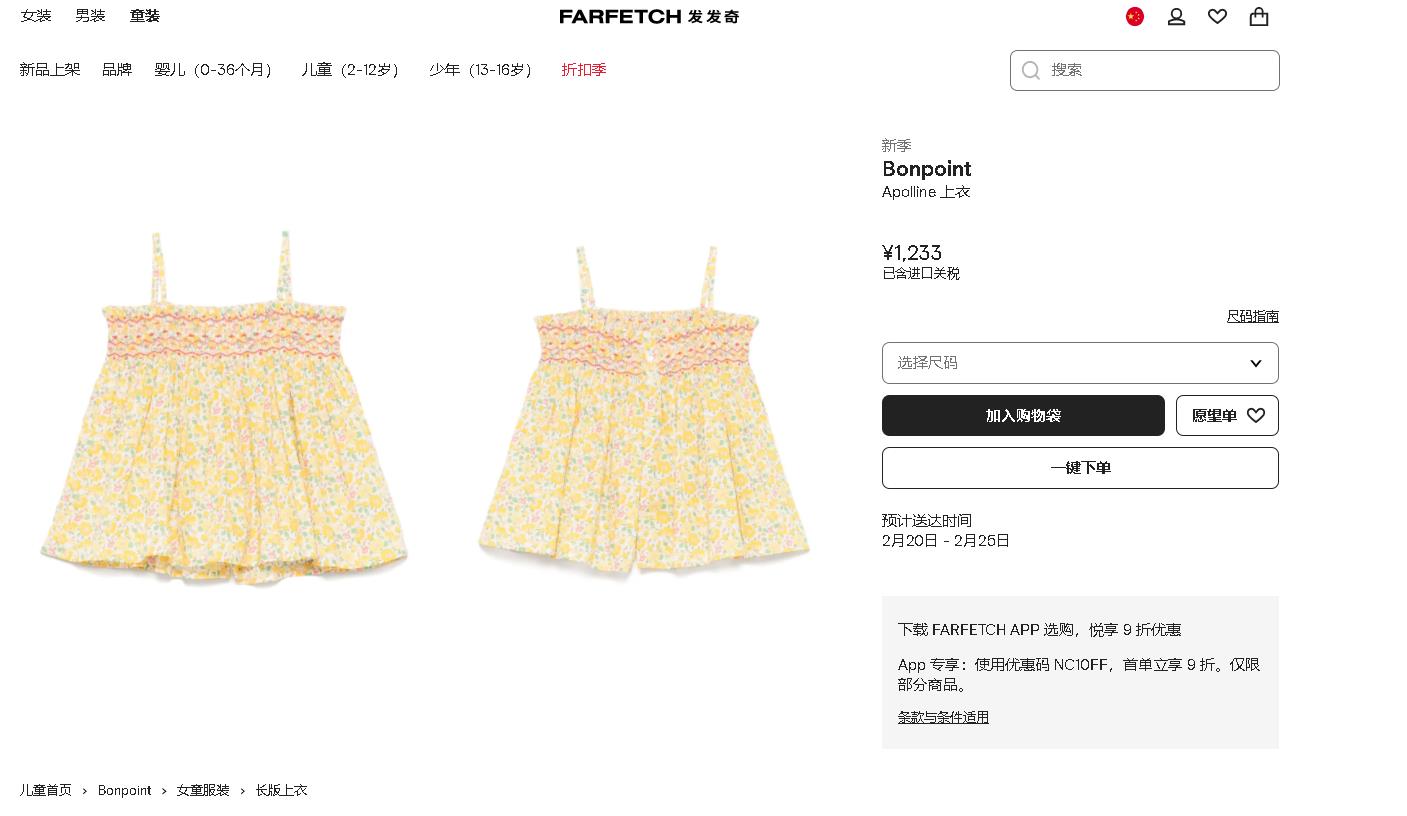
Task: Open 条款与条件适用 link
Action: tap(943, 717)
